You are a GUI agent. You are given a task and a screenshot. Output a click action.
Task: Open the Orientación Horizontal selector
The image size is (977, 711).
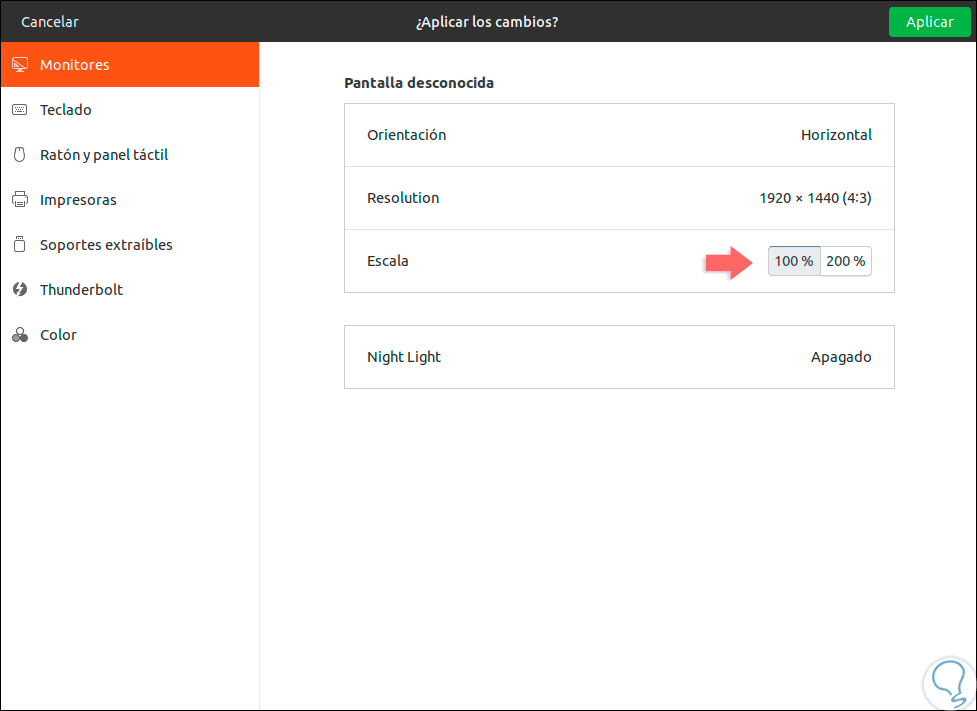(x=619, y=135)
